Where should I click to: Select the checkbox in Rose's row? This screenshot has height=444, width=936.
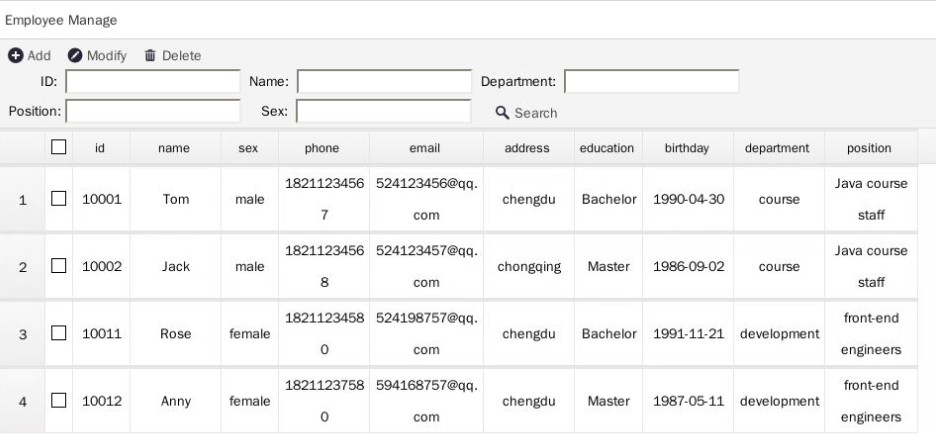pos(58,333)
